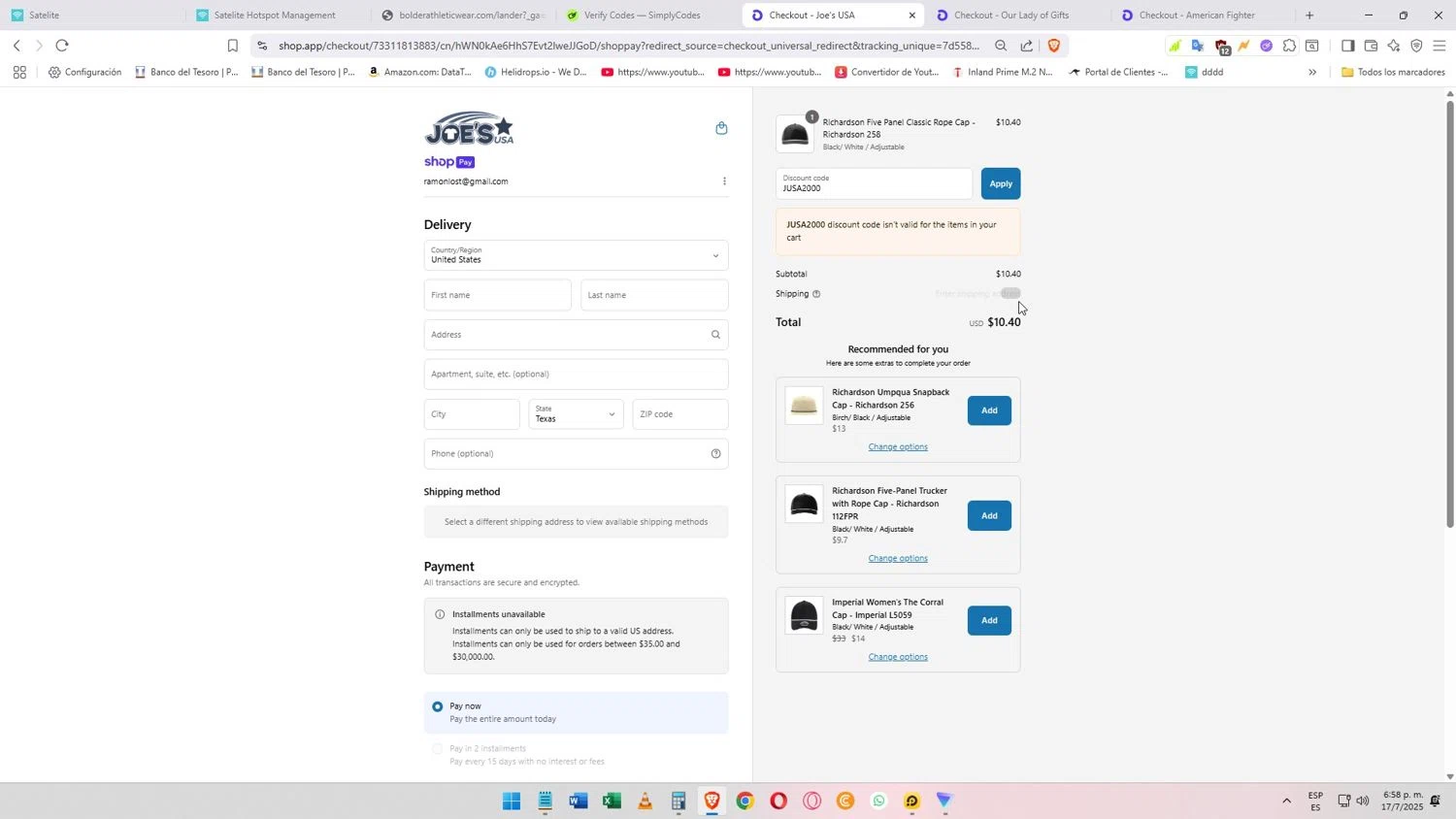Click the Brave Shields lion icon
Image resolution: width=1456 pixels, height=819 pixels.
[x=1053, y=45]
